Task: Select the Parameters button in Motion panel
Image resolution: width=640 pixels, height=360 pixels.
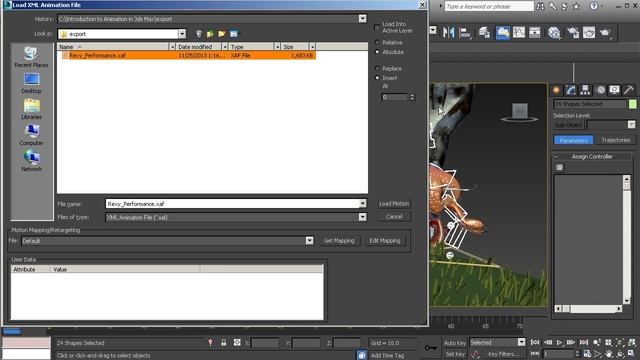Action: pyautogui.click(x=573, y=140)
